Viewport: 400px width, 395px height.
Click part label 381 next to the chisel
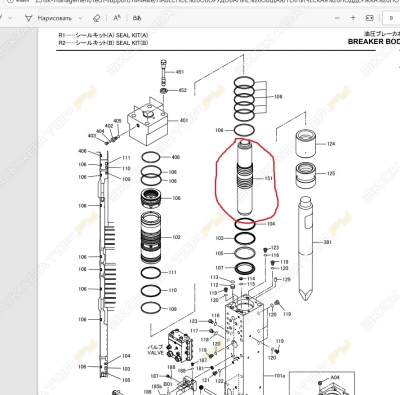[x=328, y=242]
